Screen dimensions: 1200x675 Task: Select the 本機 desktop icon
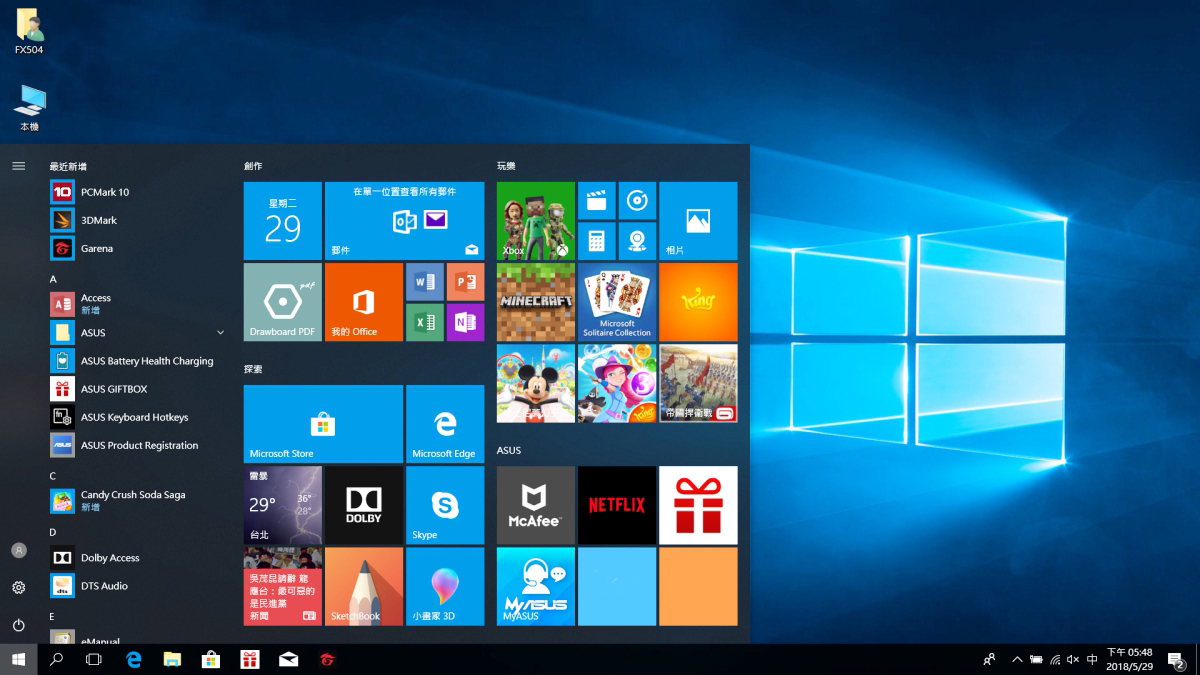click(x=29, y=108)
